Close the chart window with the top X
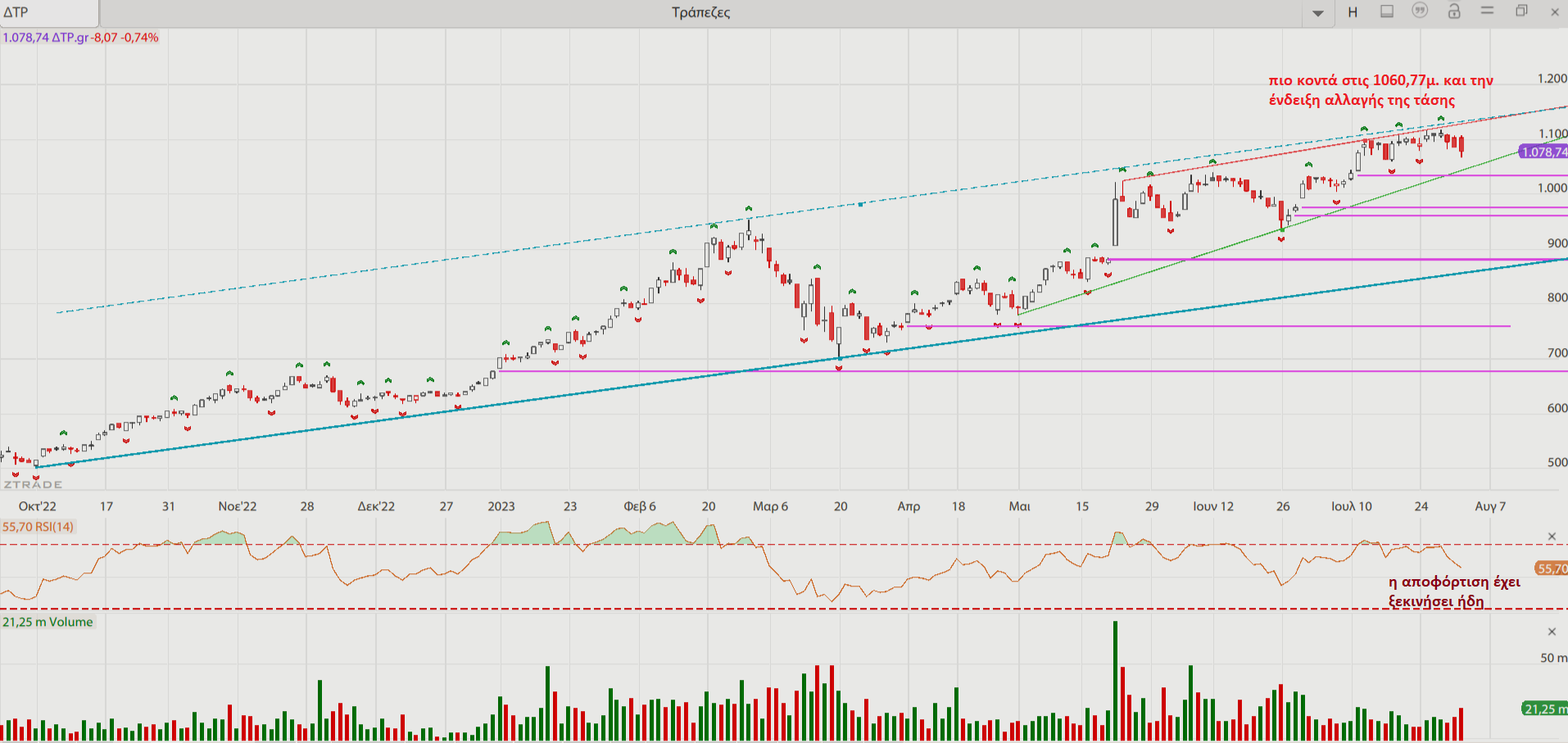The width and height of the screenshot is (1568, 743). (x=1555, y=11)
